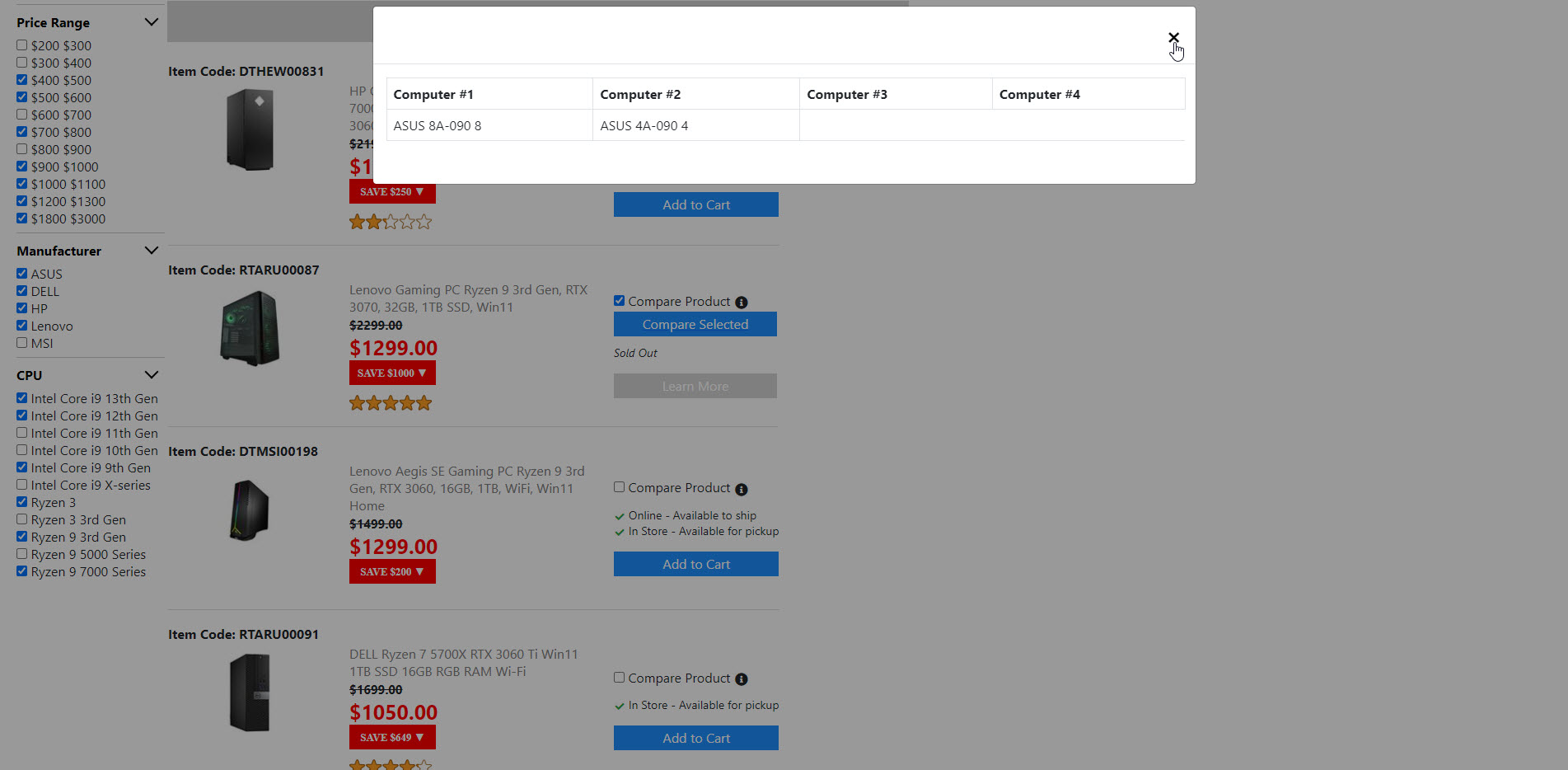
Task: Collapse the Manufacturer filter section
Action: (151, 251)
